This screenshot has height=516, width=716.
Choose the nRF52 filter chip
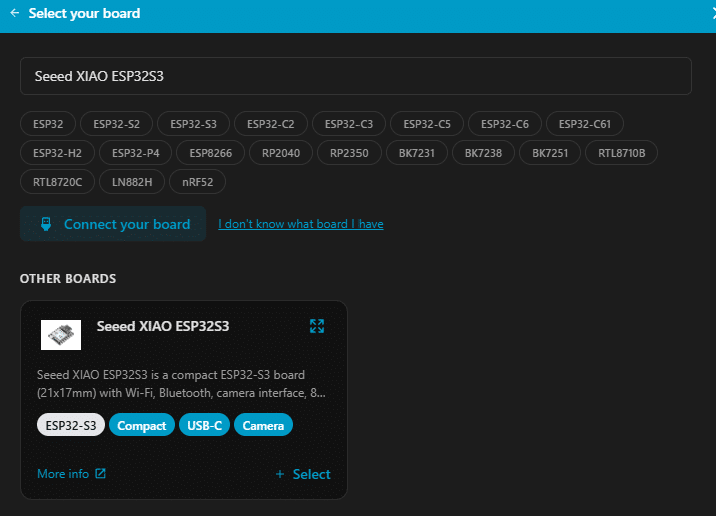[x=197, y=182]
